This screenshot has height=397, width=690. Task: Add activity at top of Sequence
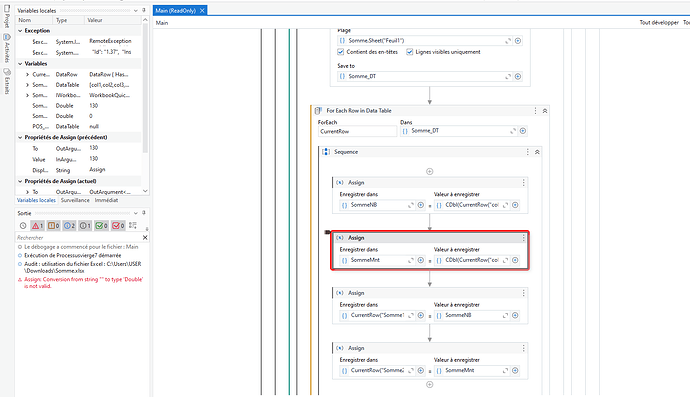coord(429,171)
